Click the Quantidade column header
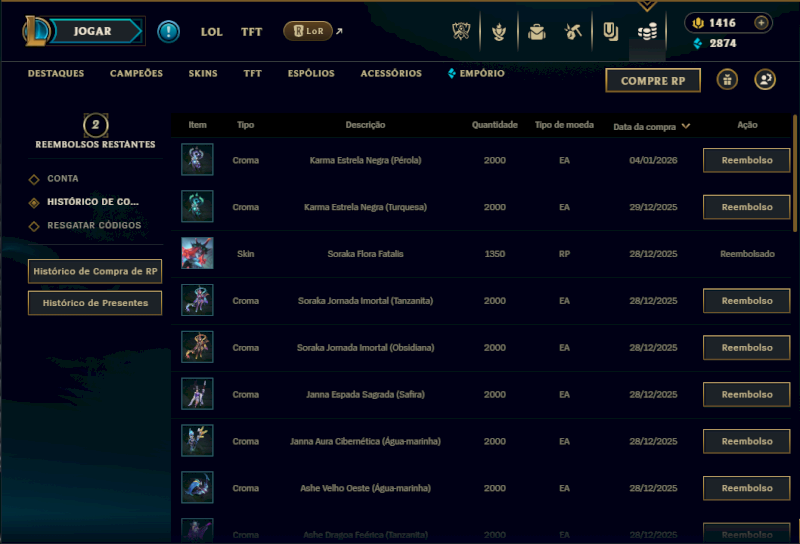The width and height of the screenshot is (800, 544). 494,125
